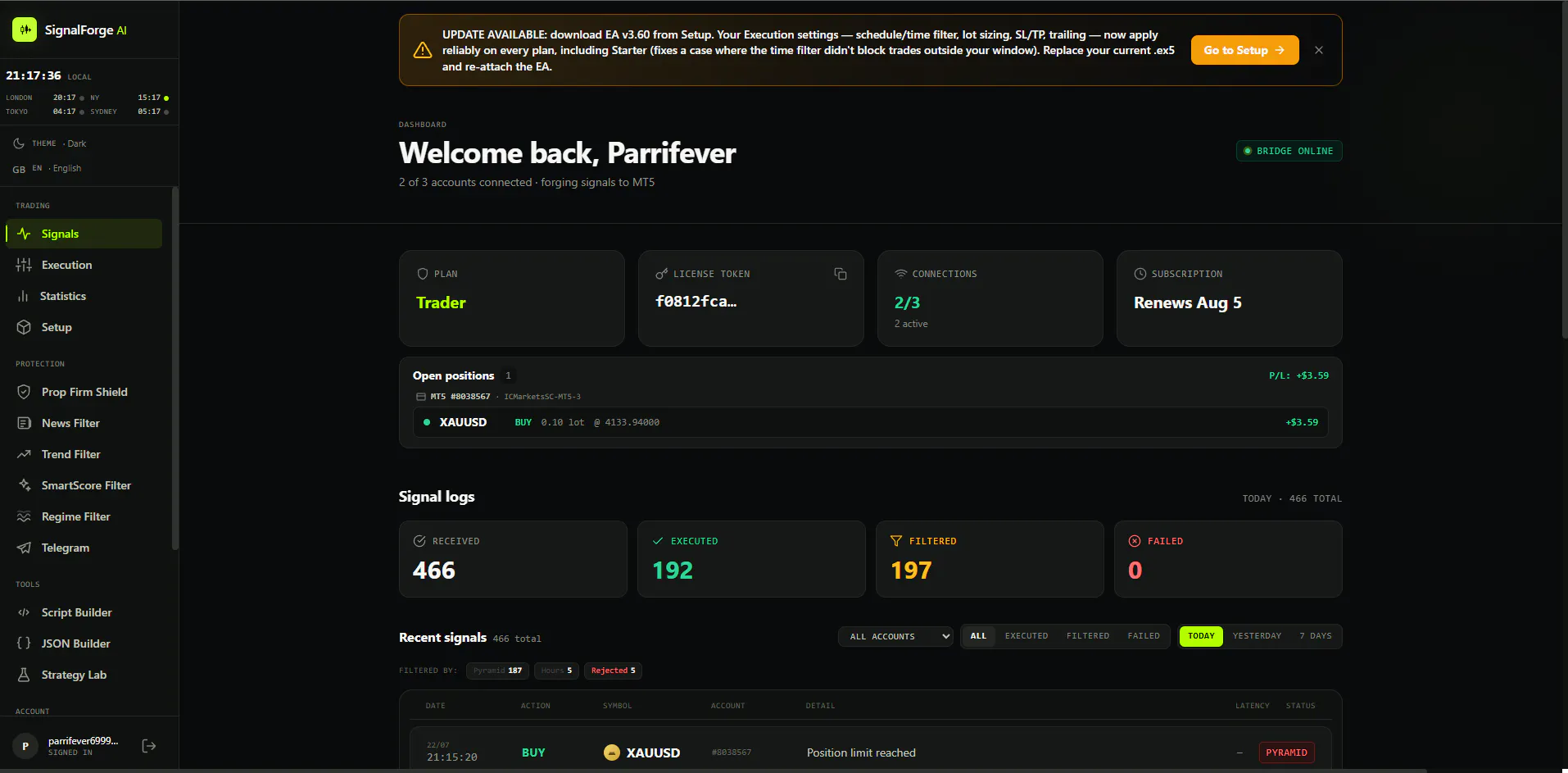1568x773 pixels.
Task: Click the JSON Builder braces icon
Action: click(x=24, y=643)
